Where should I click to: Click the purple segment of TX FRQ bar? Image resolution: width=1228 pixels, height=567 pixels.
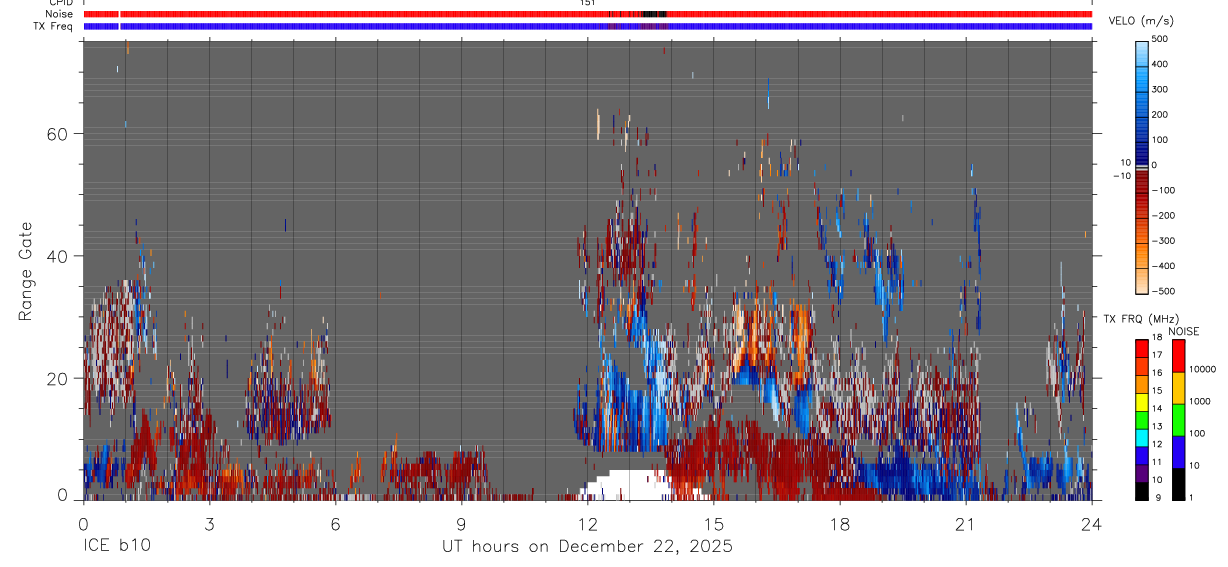point(1142,472)
